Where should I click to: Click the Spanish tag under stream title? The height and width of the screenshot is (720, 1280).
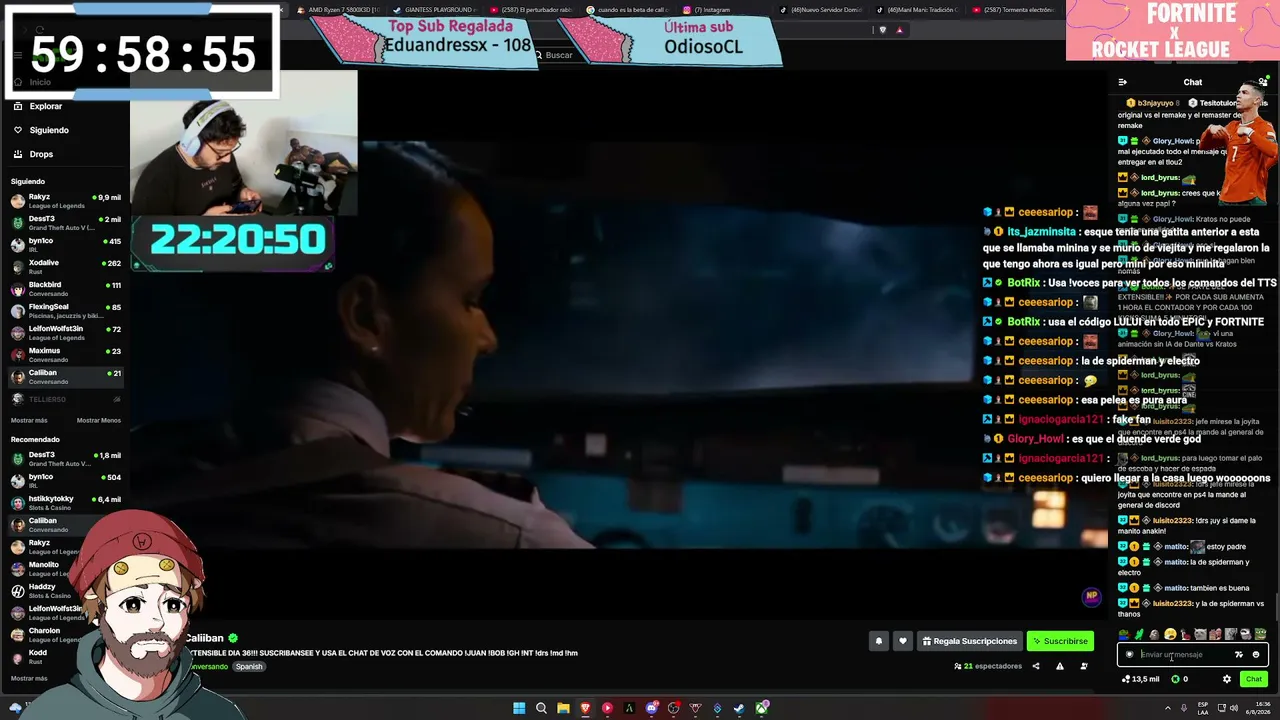(x=249, y=667)
